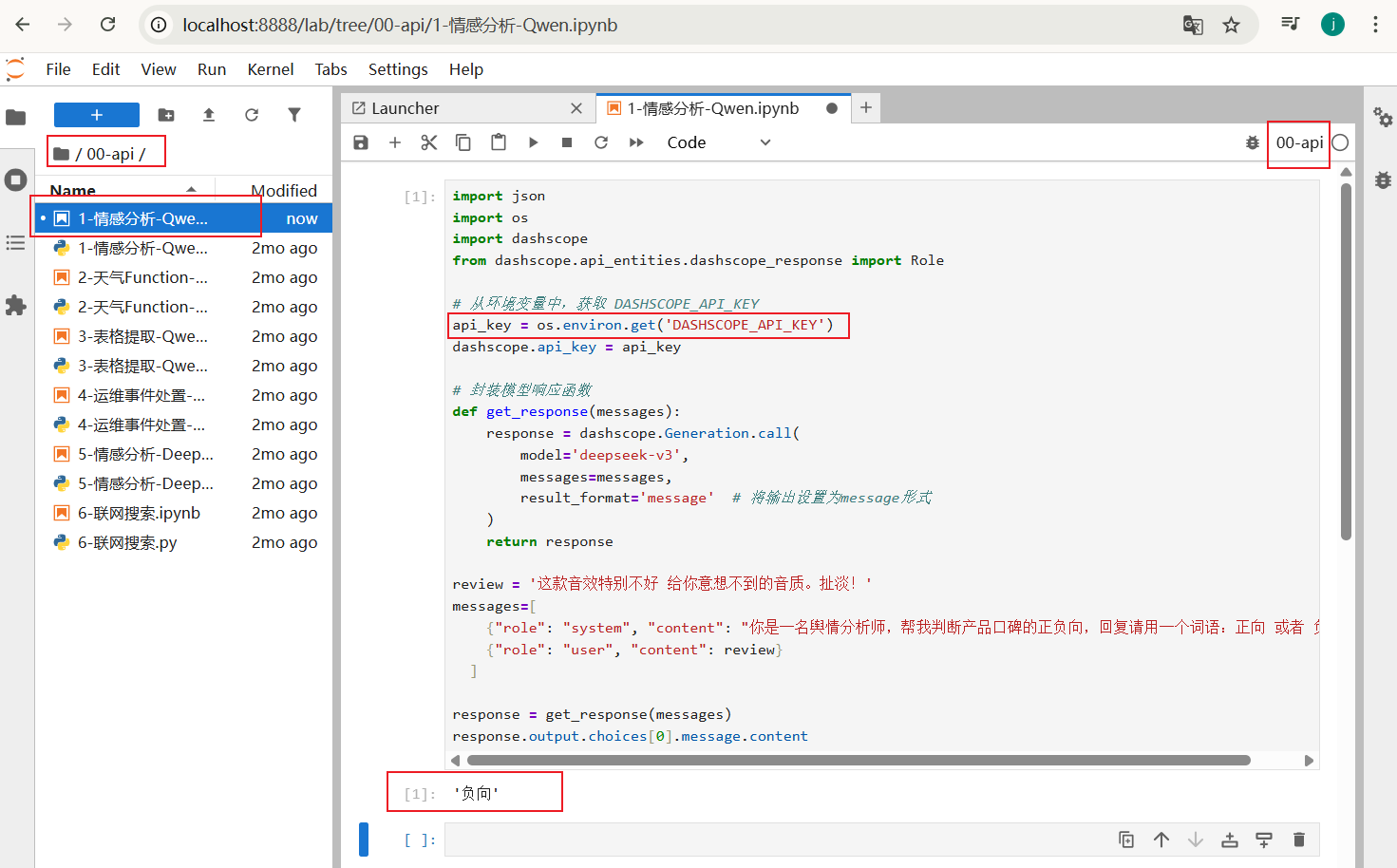The width and height of the screenshot is (1397, 868).
Task: Restart kernel and run all cells
Action: pyautogui.click(x=636, y=142)
